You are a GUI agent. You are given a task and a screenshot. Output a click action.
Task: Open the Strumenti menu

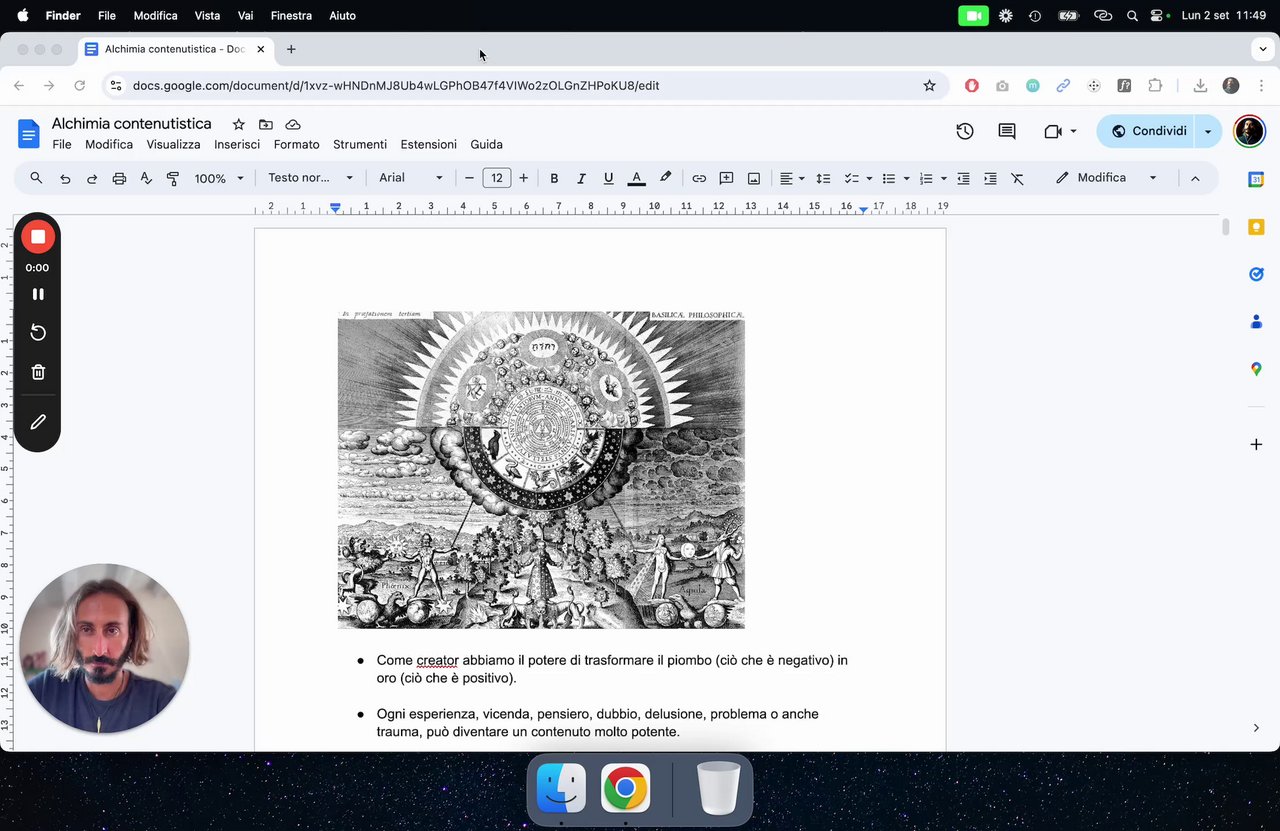point(360,144)
